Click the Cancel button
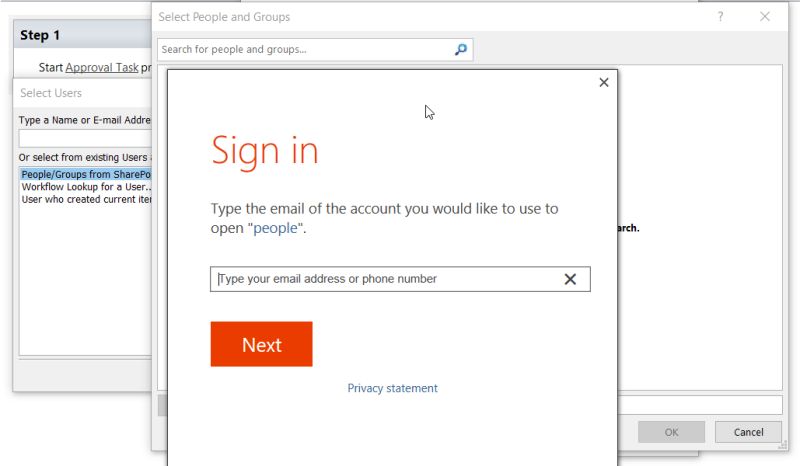 748,432
